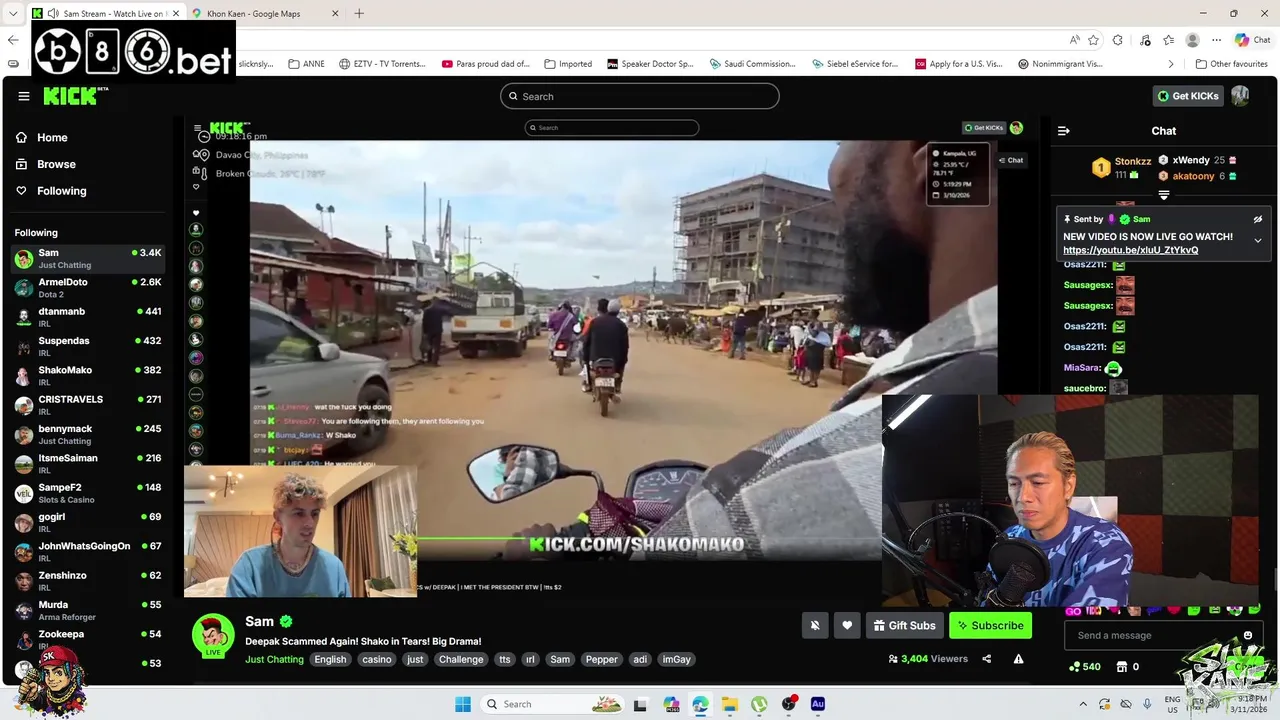
Task: Add this page to favourites star
Action: point(1093,40)
